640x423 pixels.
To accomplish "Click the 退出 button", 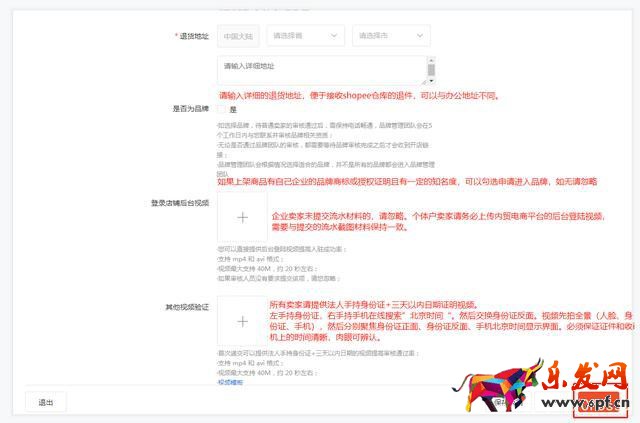I will pos(46,402).
